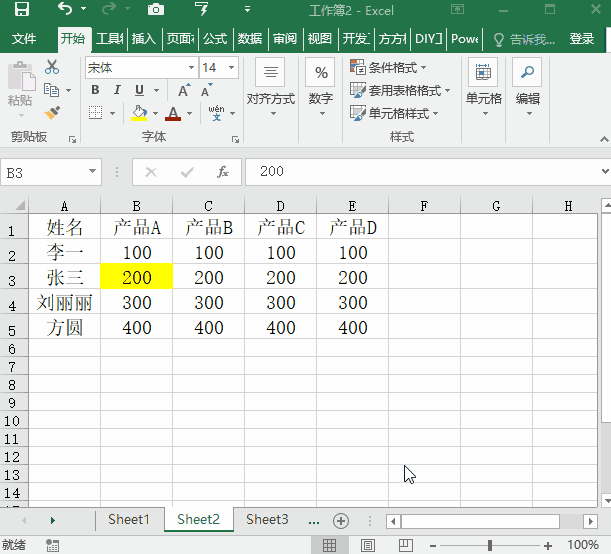Open 编辑 editing group with magnifier
Screen dimensions: 611x554
pos(528,88)
